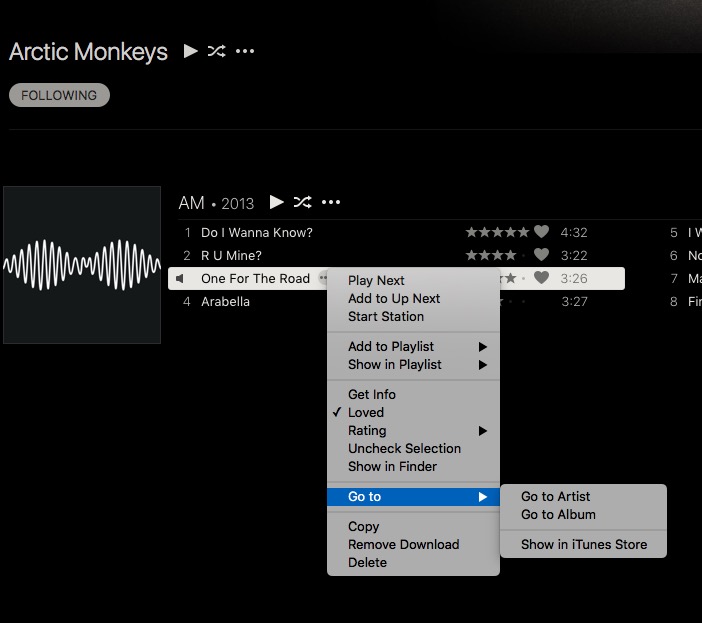
Task: Choose Remove Download
Action: pos(413,544)
